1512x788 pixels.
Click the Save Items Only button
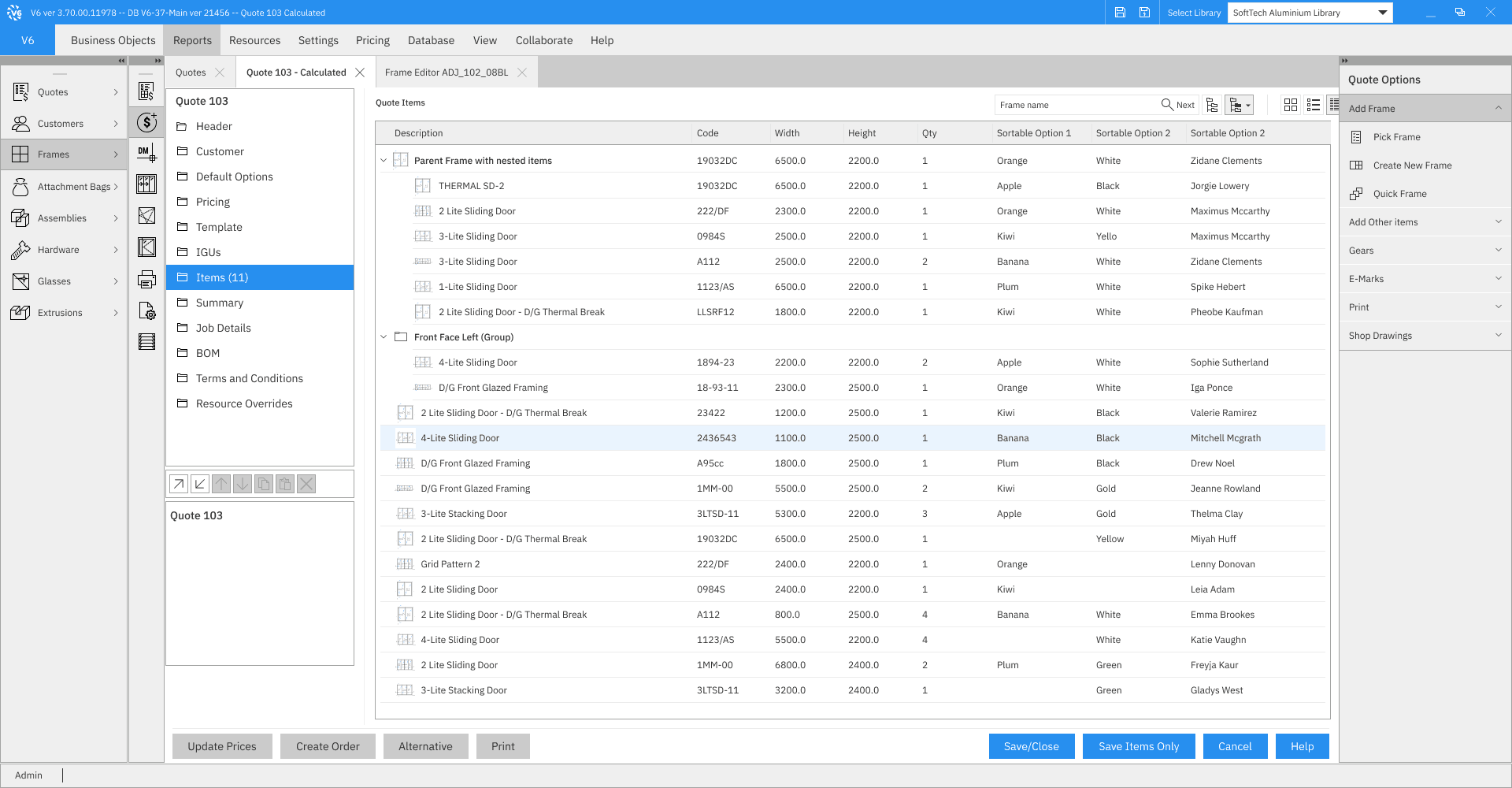tap(1139, 746)
